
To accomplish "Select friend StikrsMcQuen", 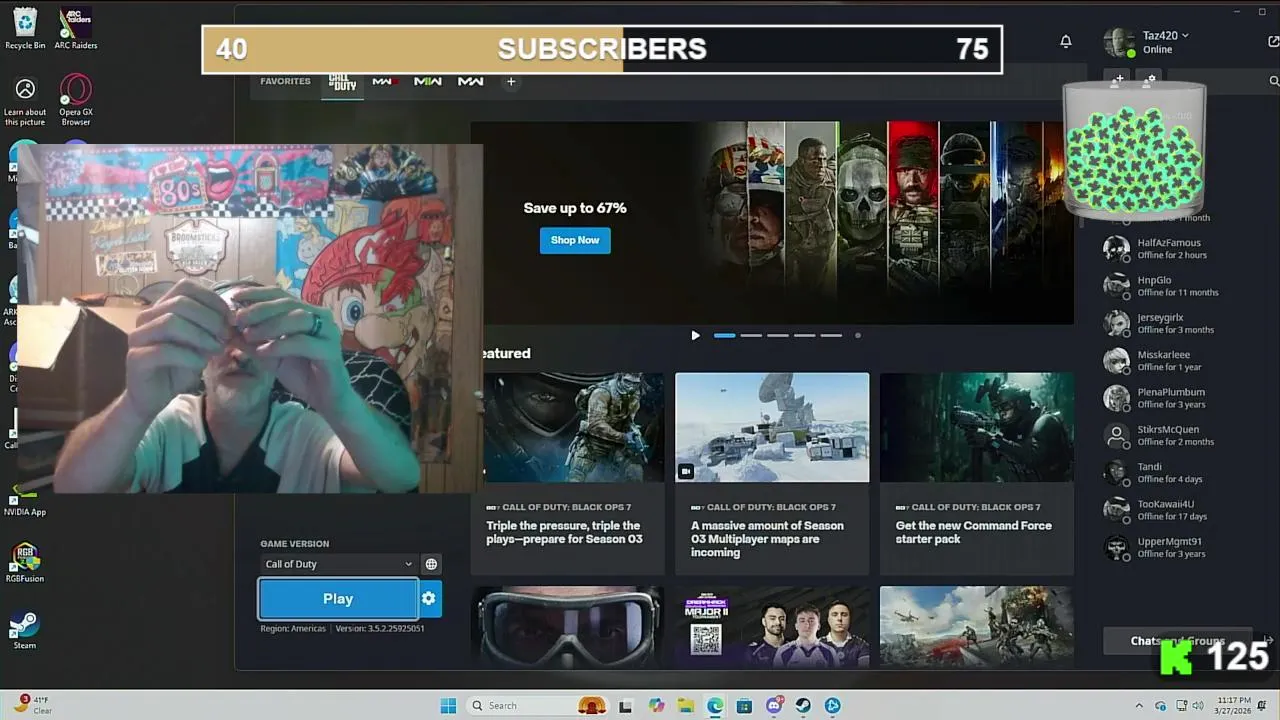I will (1180, 435).
